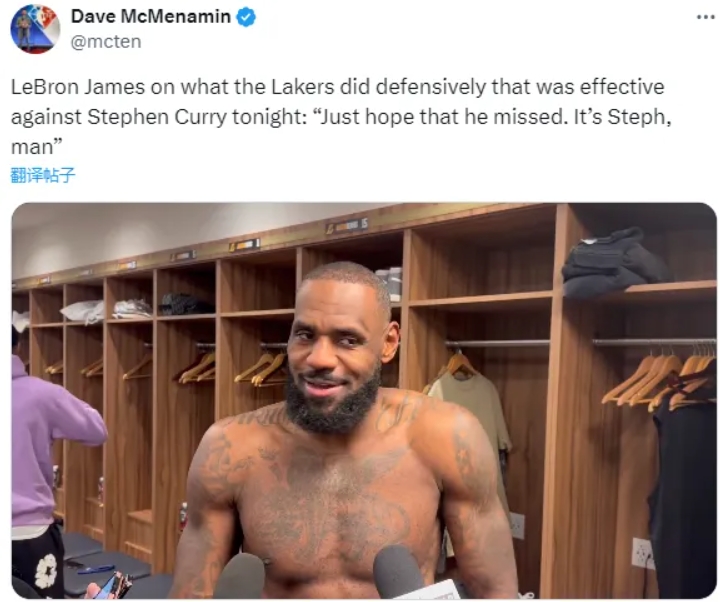This screenshot has width=720, height=602.
Task: Click the right gray microphone in video
Action: [399, 572]
